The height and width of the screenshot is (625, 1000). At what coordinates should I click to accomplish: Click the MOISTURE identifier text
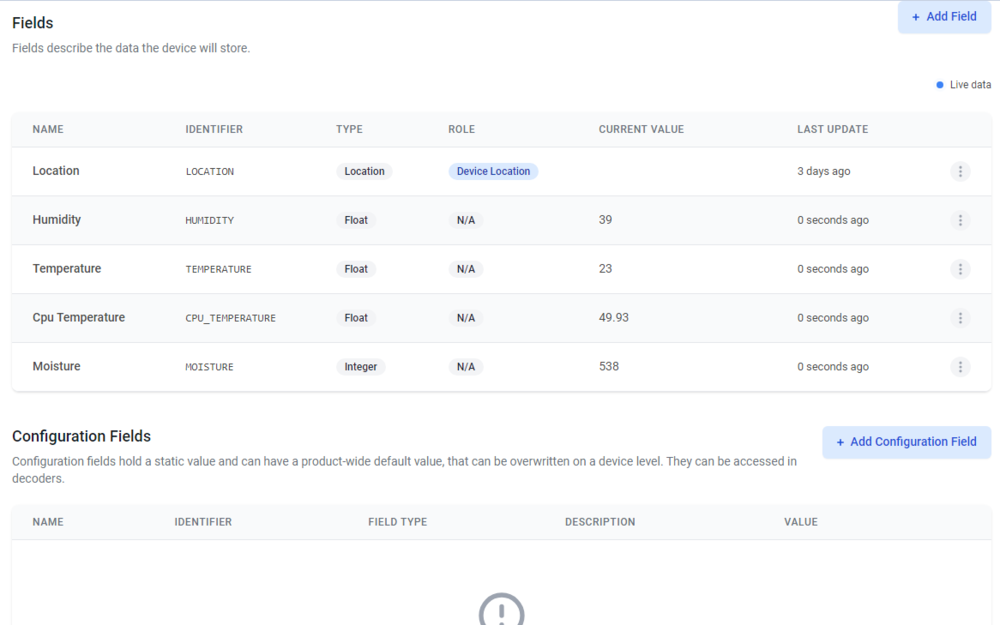(209, 367)
